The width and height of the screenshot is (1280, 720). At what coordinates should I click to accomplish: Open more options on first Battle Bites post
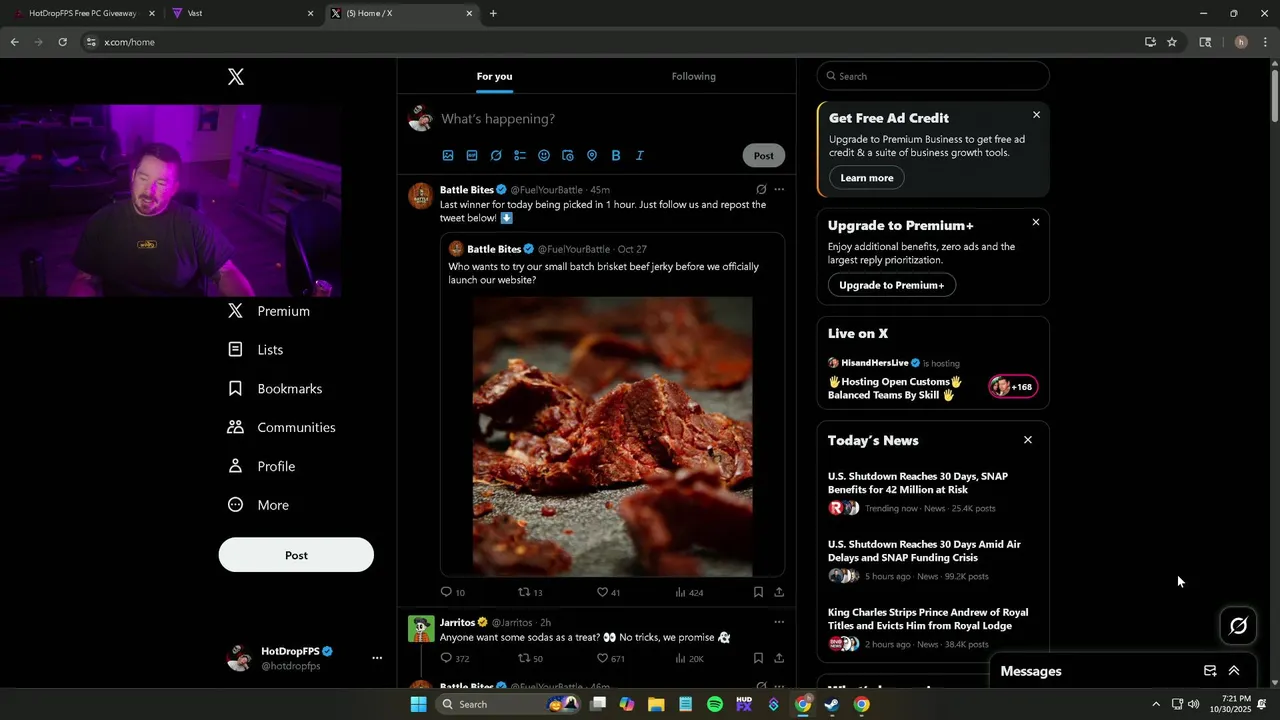tap(779, 189)
